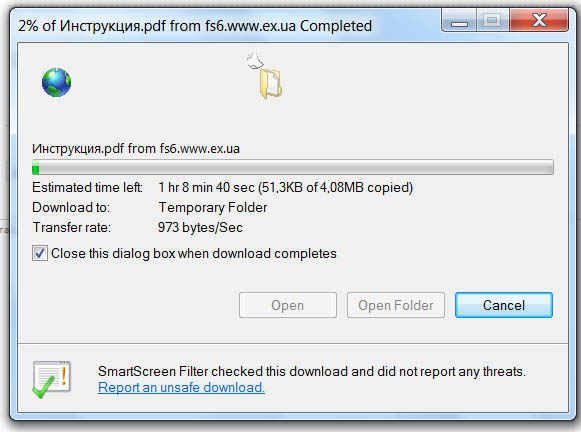Viewport: 581px width, 432px height.
Task: Click the Temporary Folder destination text
Action: pos(213,207)
